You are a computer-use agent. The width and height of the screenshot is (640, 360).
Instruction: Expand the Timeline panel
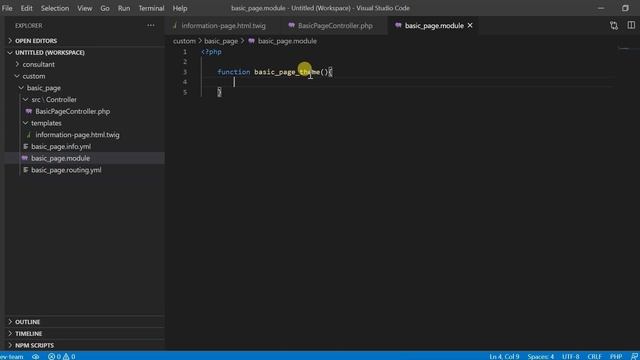pyautogui.click(x=84, y=334)
